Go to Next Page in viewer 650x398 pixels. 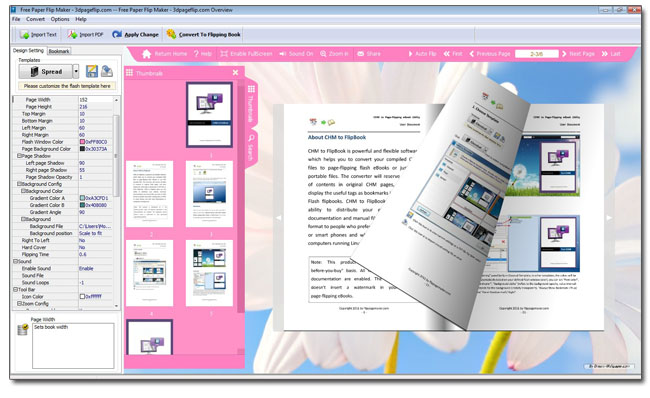point(578,54)
